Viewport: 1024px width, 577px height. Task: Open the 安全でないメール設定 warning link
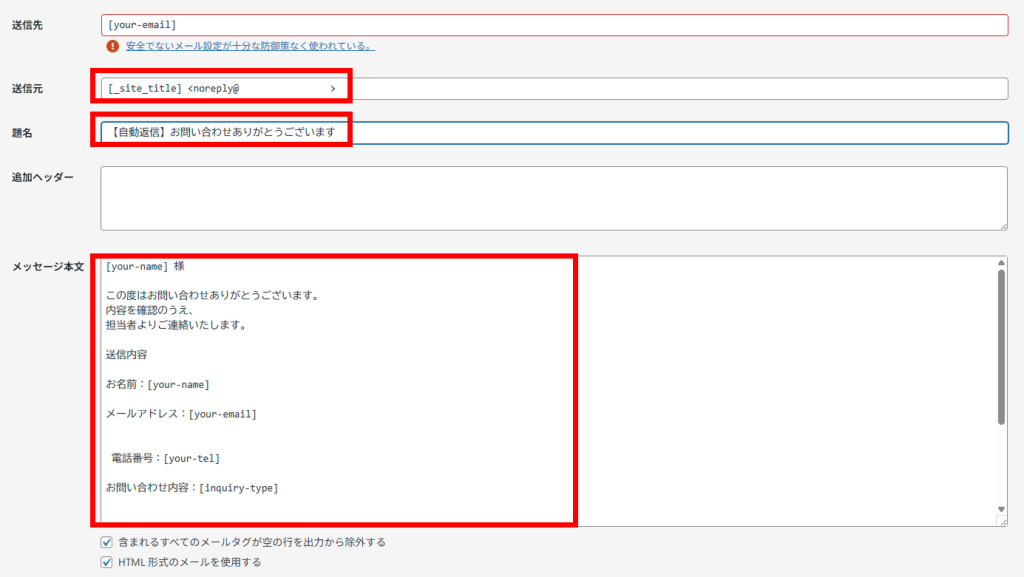pos(249,46)
